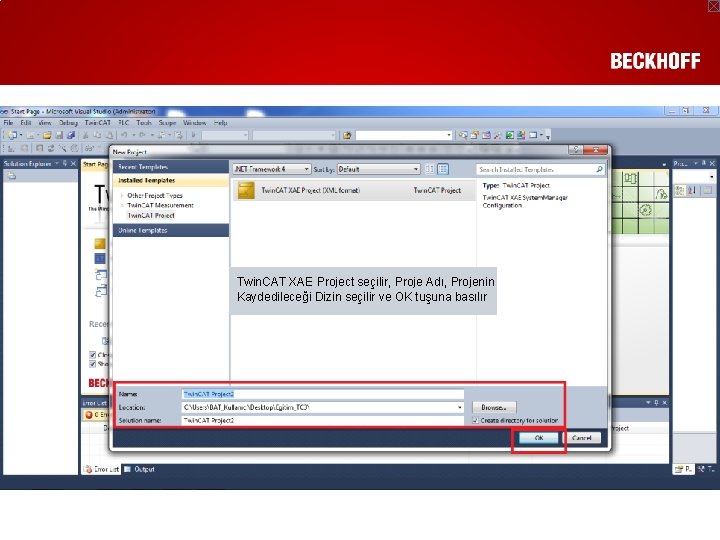This screenshot has height=540, width=720.
Task: Click the Search Installed Templates field
Action: pyautogui.click(x=535, y=169)
